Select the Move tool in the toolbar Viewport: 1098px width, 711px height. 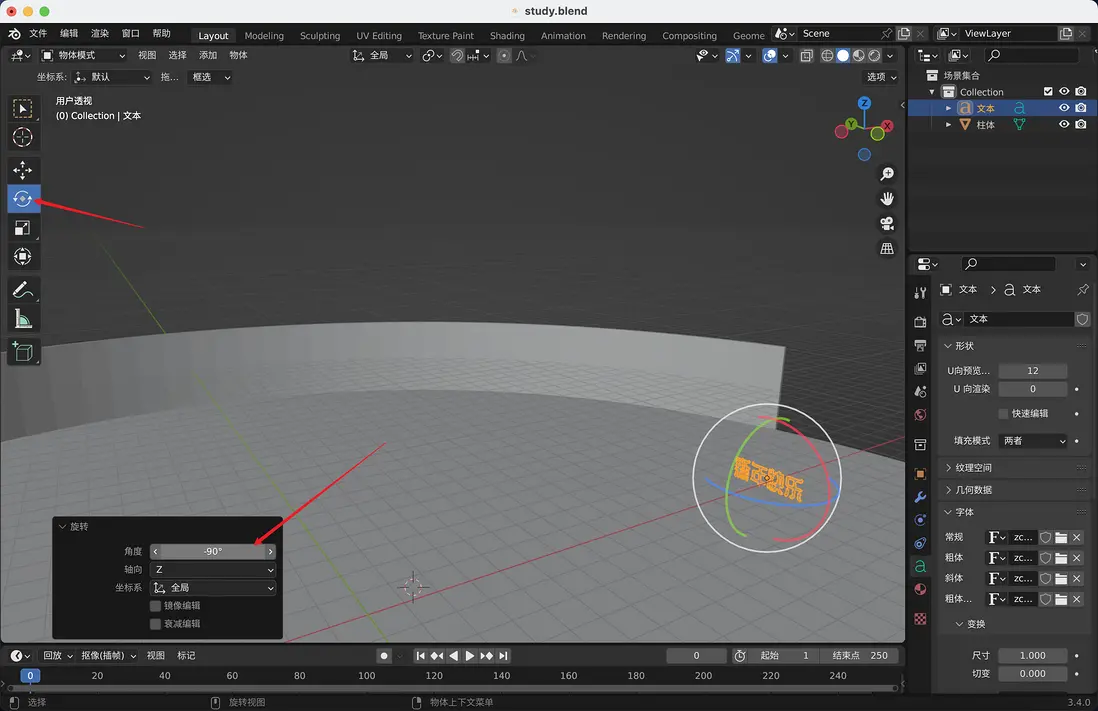(22, 170)
